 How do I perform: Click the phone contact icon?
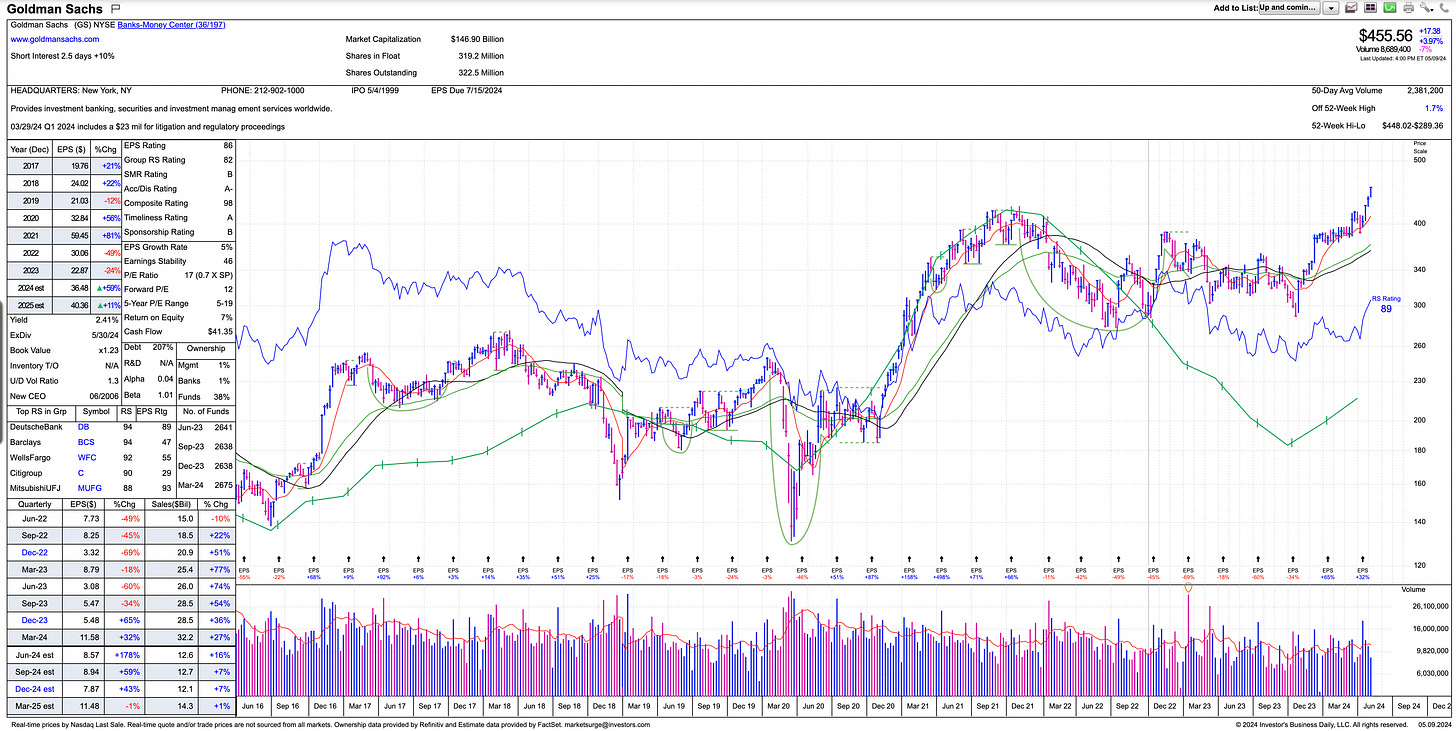[1444, 8]
